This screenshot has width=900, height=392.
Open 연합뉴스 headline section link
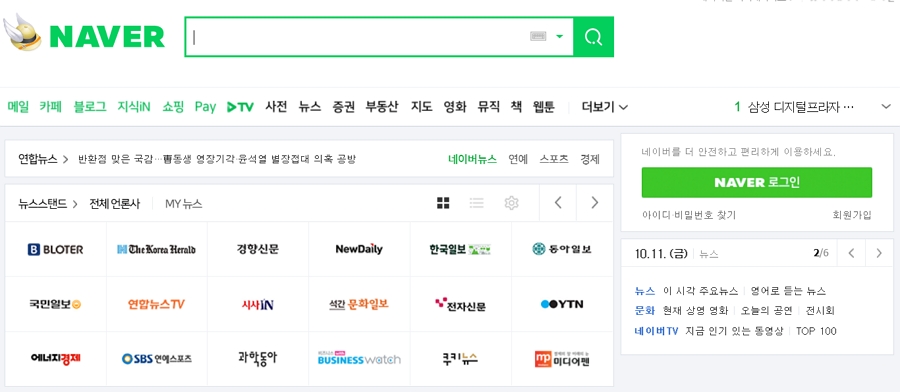(43, 159)
